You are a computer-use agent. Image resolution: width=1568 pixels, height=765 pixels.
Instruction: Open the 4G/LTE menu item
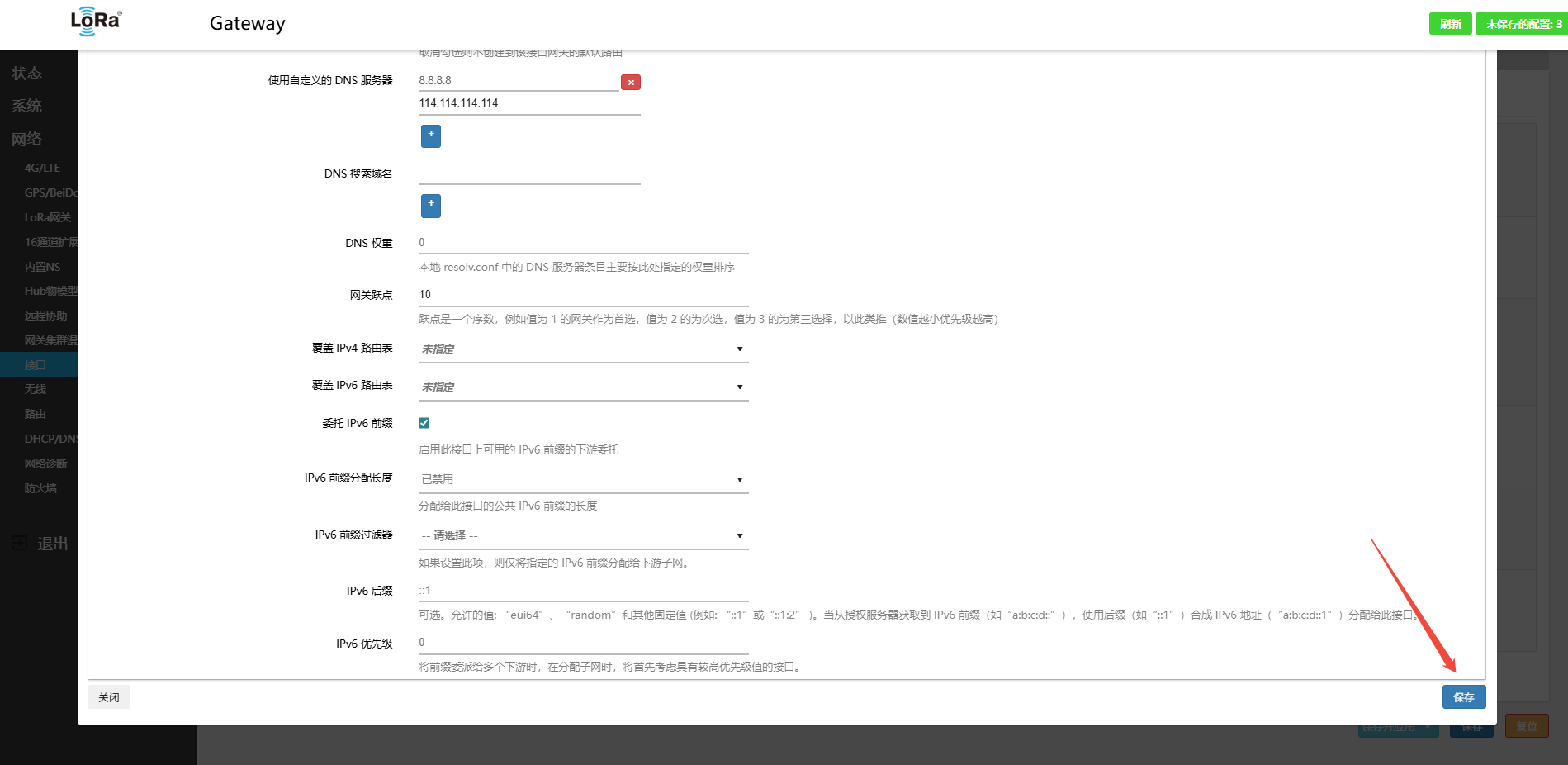click(x=42, y=168)
